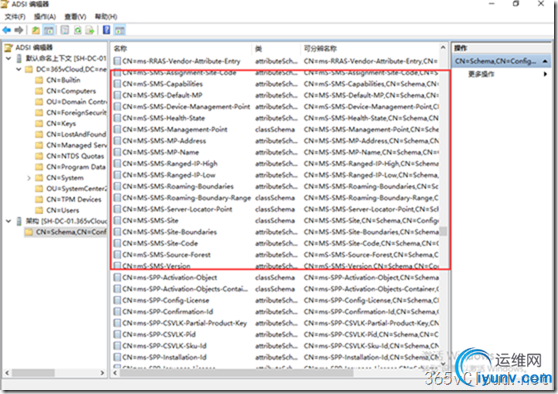Click the object icon of CN=ms-RRAS-Vendor-Attribute-Entry row
The image size is (558, 394).
coord(117,61)
